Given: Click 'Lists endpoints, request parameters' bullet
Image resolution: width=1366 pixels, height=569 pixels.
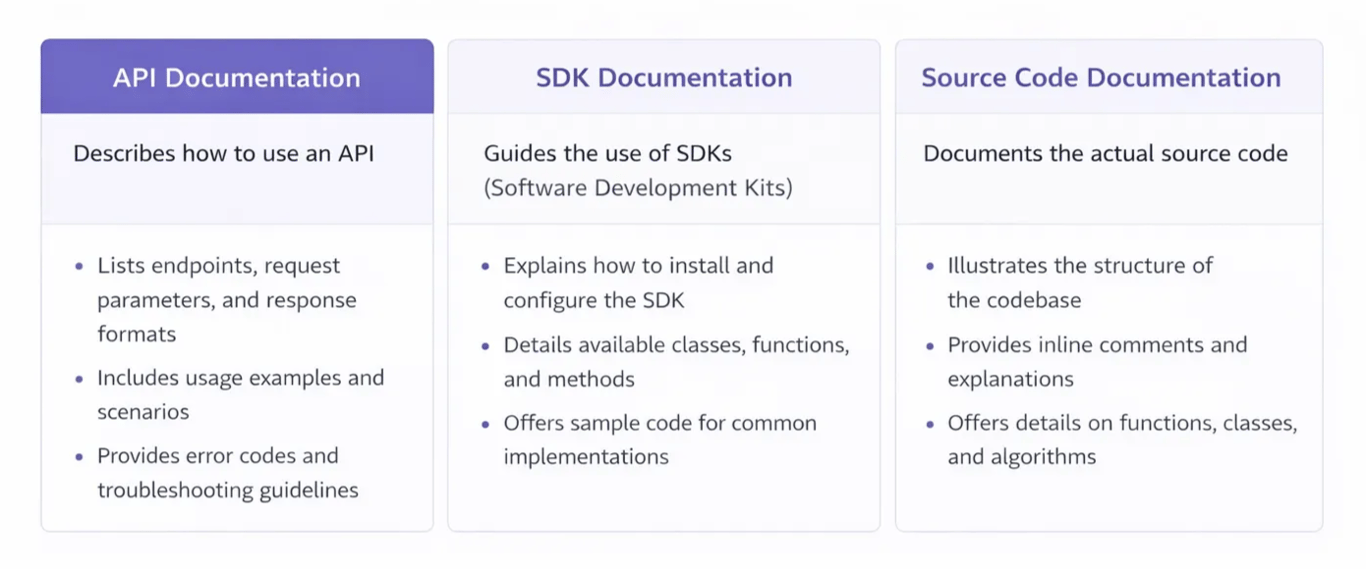Looking at the screenshot, I should point(227,300).
